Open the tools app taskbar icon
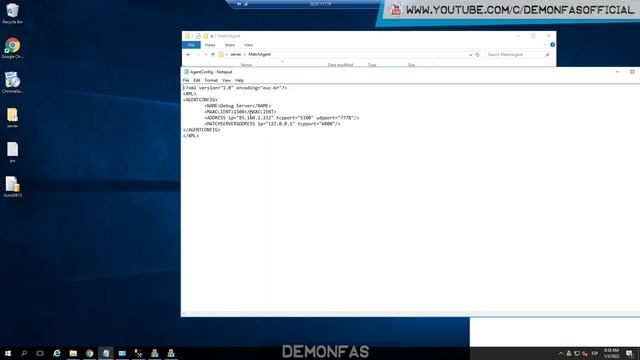Screen dimensions: 640x360 click(x=138, y=353)
